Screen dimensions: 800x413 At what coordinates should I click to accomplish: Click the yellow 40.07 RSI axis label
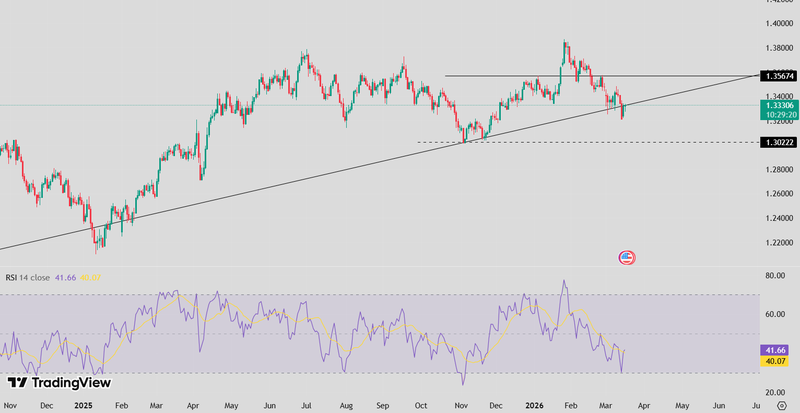tap(777, 361)
